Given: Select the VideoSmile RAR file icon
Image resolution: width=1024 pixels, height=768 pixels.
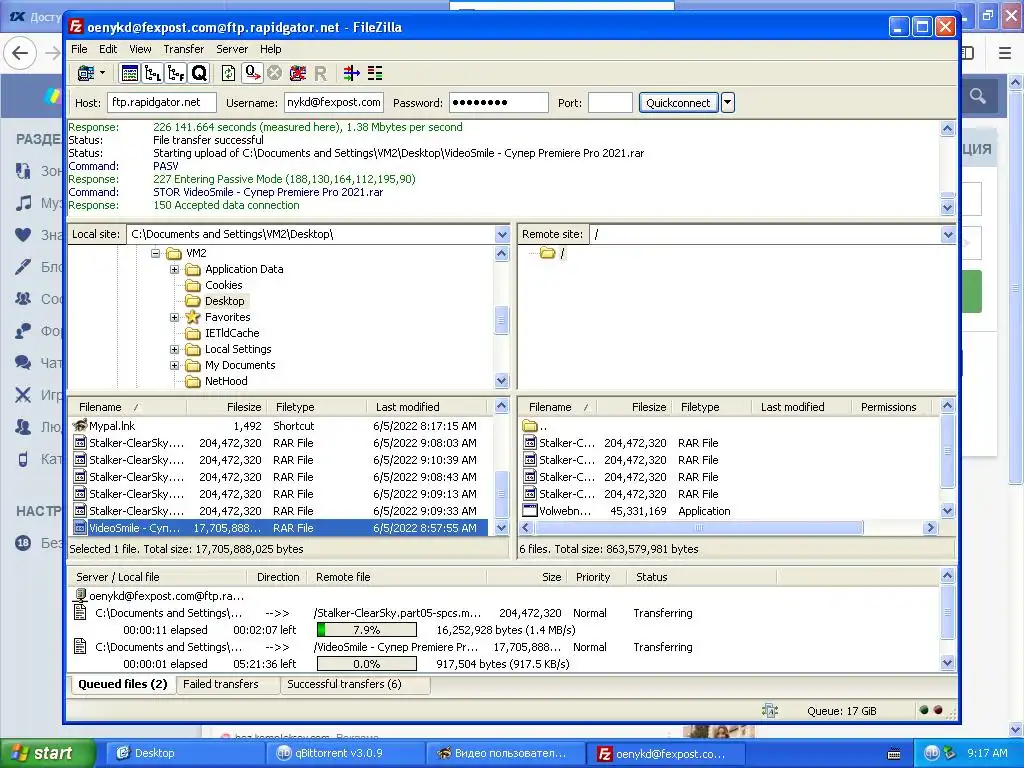Looking at the screenshot, I should tap(80, 528).
